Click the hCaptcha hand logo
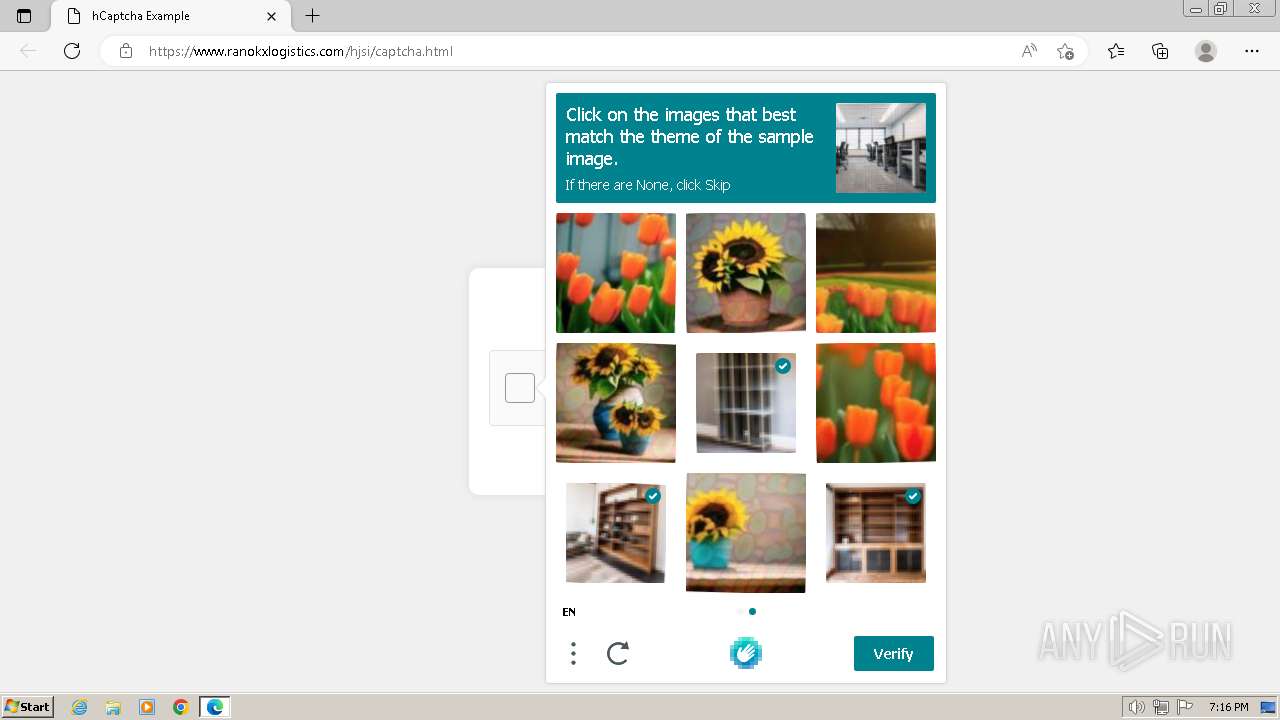1280x720 pixels. point(746,654)
